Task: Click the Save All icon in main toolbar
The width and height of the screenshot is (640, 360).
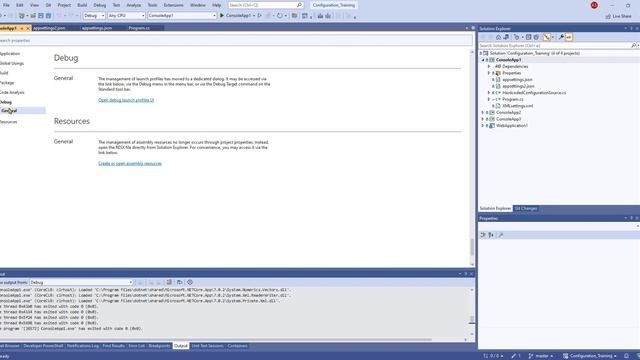Action: click(x=48, y=16)
